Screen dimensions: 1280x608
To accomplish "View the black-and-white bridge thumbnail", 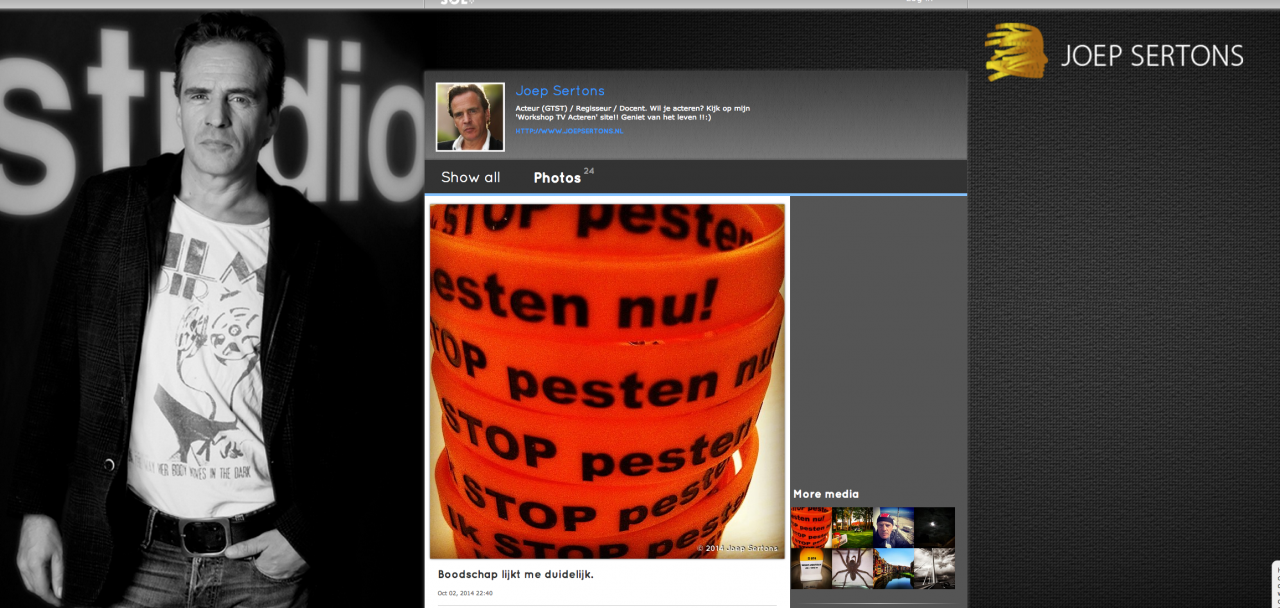I will pyautogui.click(x=934, y=568).
